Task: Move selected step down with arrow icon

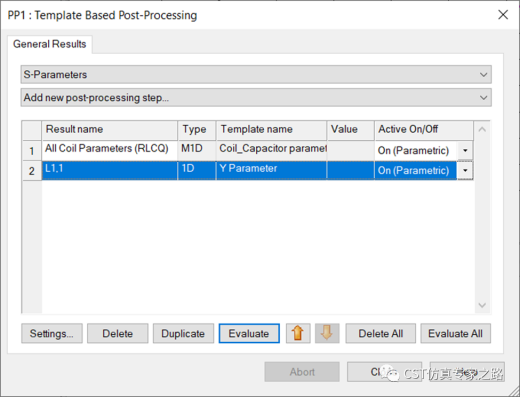Action: (x=327, y=333)
